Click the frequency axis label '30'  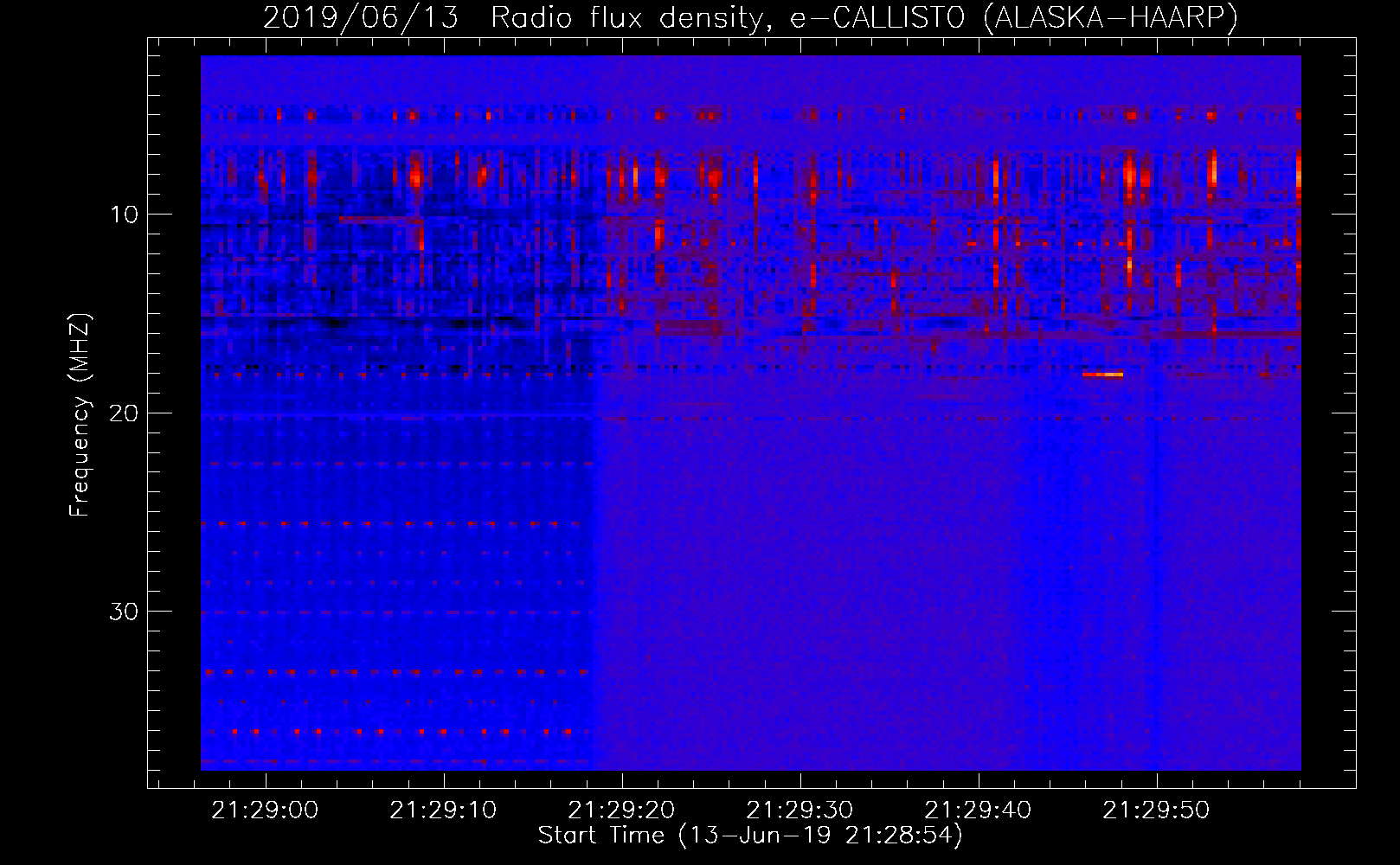coord(125,612)
